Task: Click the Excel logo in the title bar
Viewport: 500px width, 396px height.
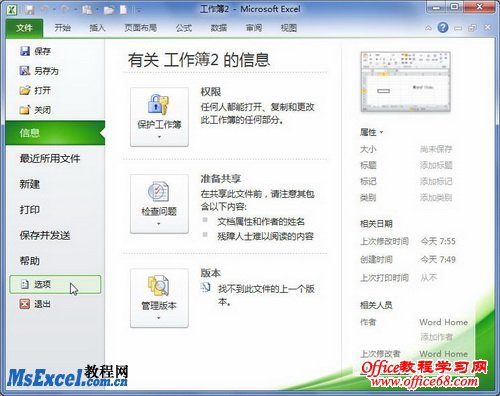Action: pos(12,9)
